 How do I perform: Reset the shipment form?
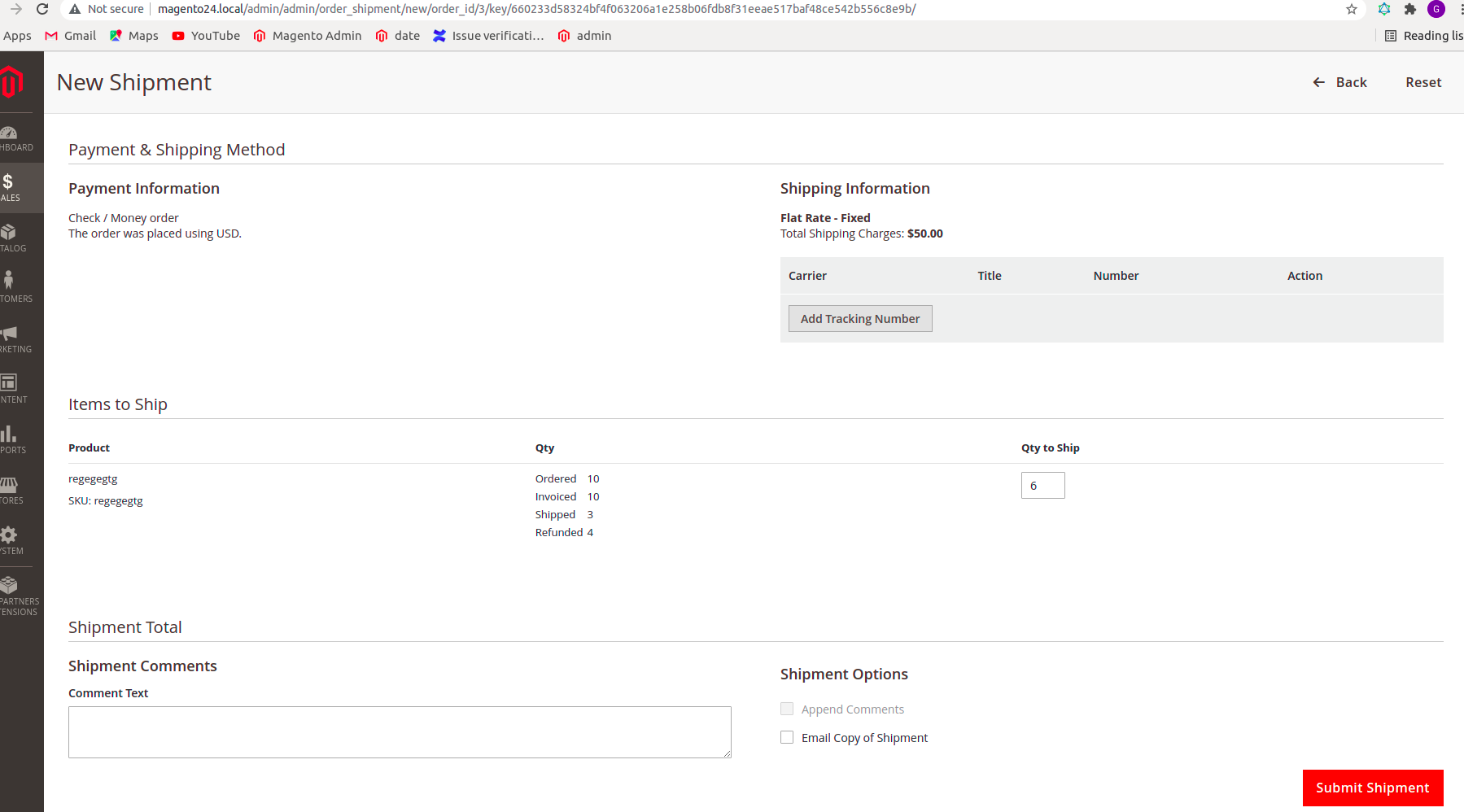pyautogui.click(x=1422, y=82)
